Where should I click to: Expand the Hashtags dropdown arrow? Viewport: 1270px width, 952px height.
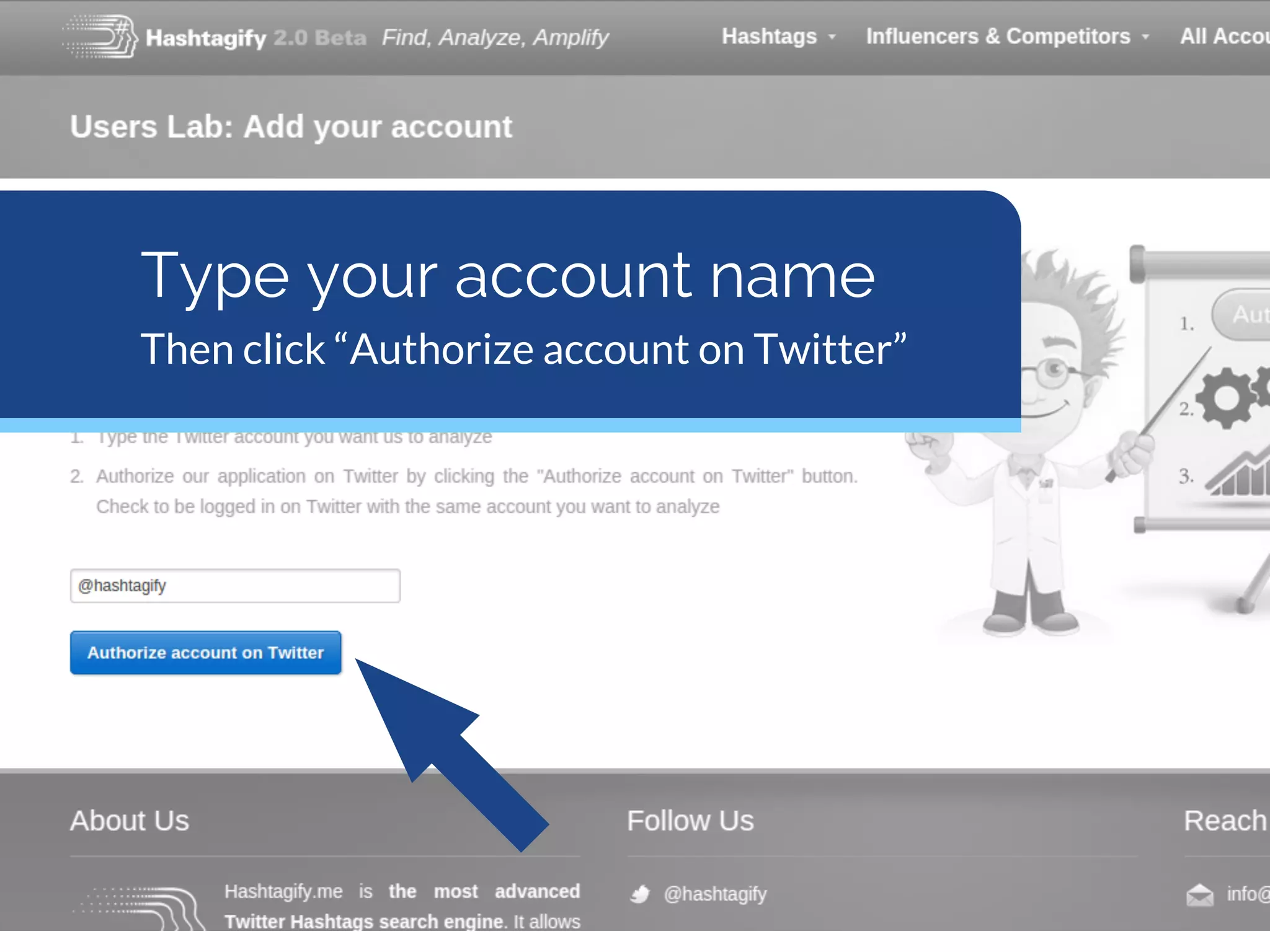(x=832, y=37)
